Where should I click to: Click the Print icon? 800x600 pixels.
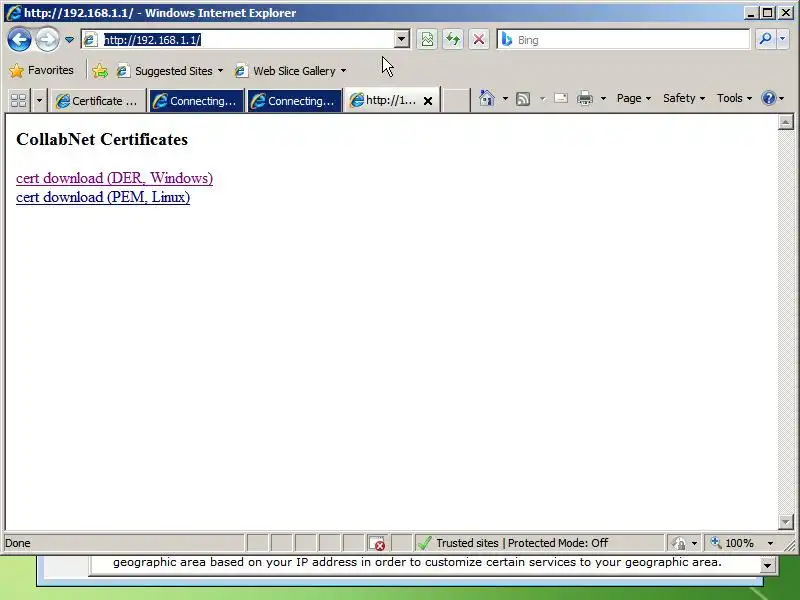click(585, 98)
